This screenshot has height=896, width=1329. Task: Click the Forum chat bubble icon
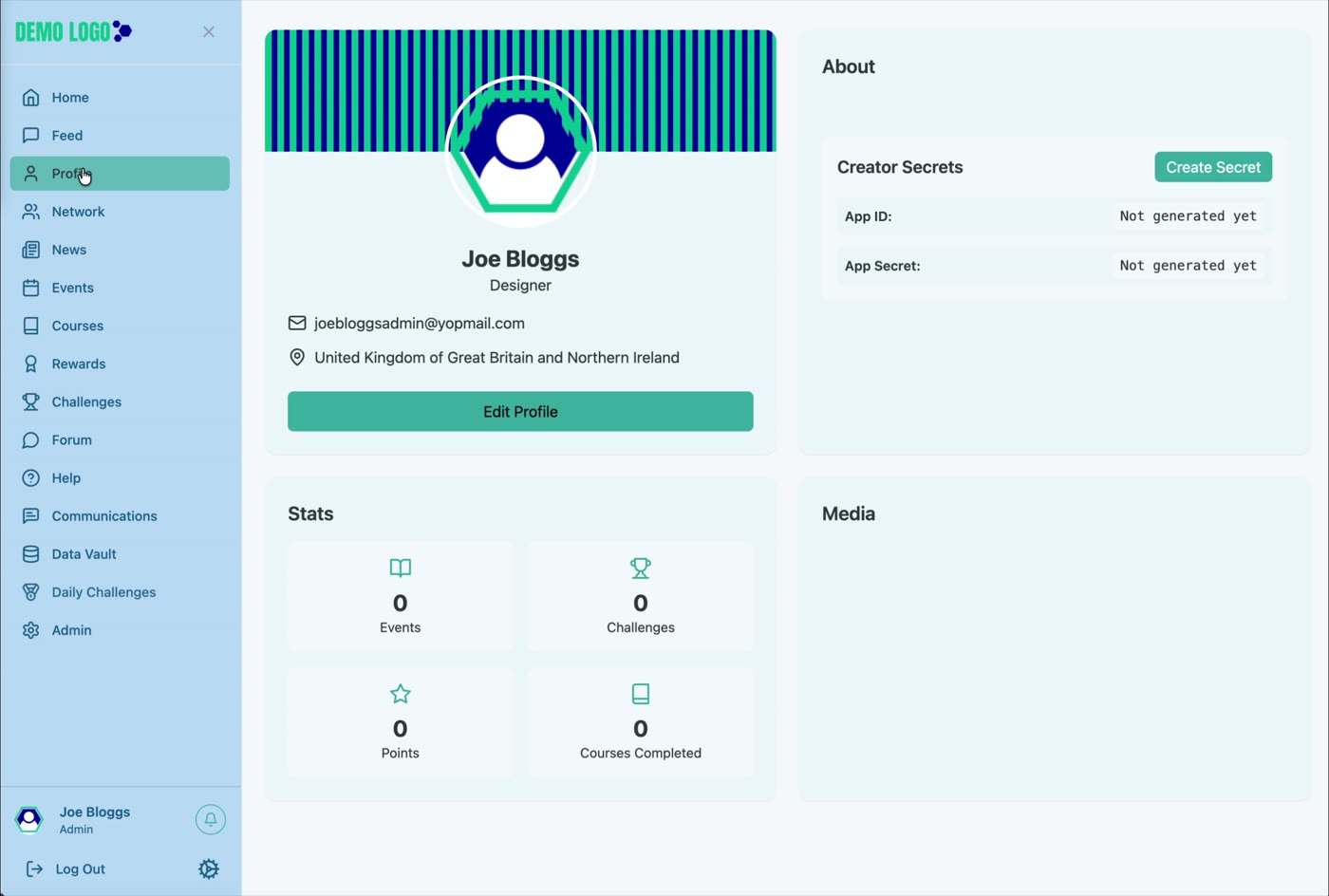coord(31,439)
